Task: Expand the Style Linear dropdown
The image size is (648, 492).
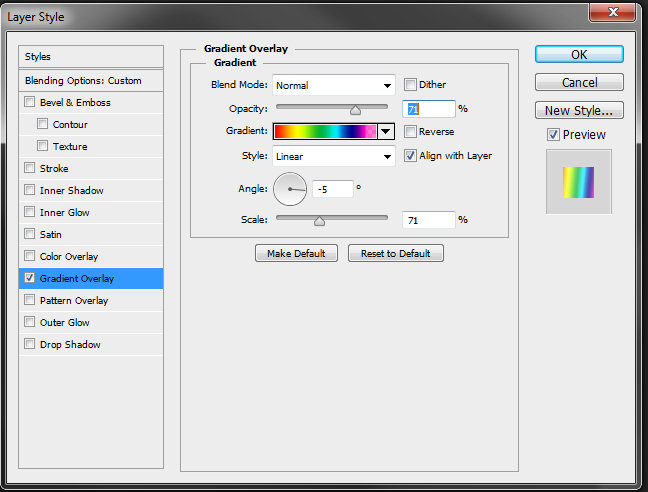Action: click(333, 156)
